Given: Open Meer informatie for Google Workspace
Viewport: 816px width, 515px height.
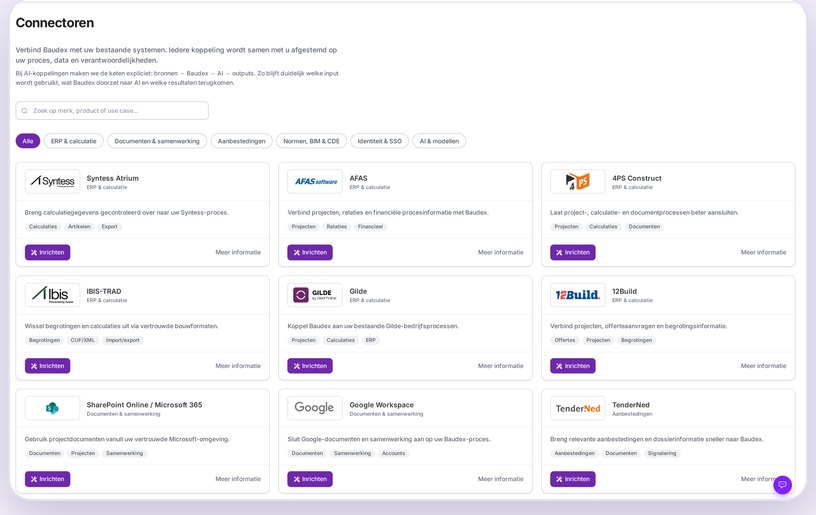Looking at the screenshot, I should 501,479.
